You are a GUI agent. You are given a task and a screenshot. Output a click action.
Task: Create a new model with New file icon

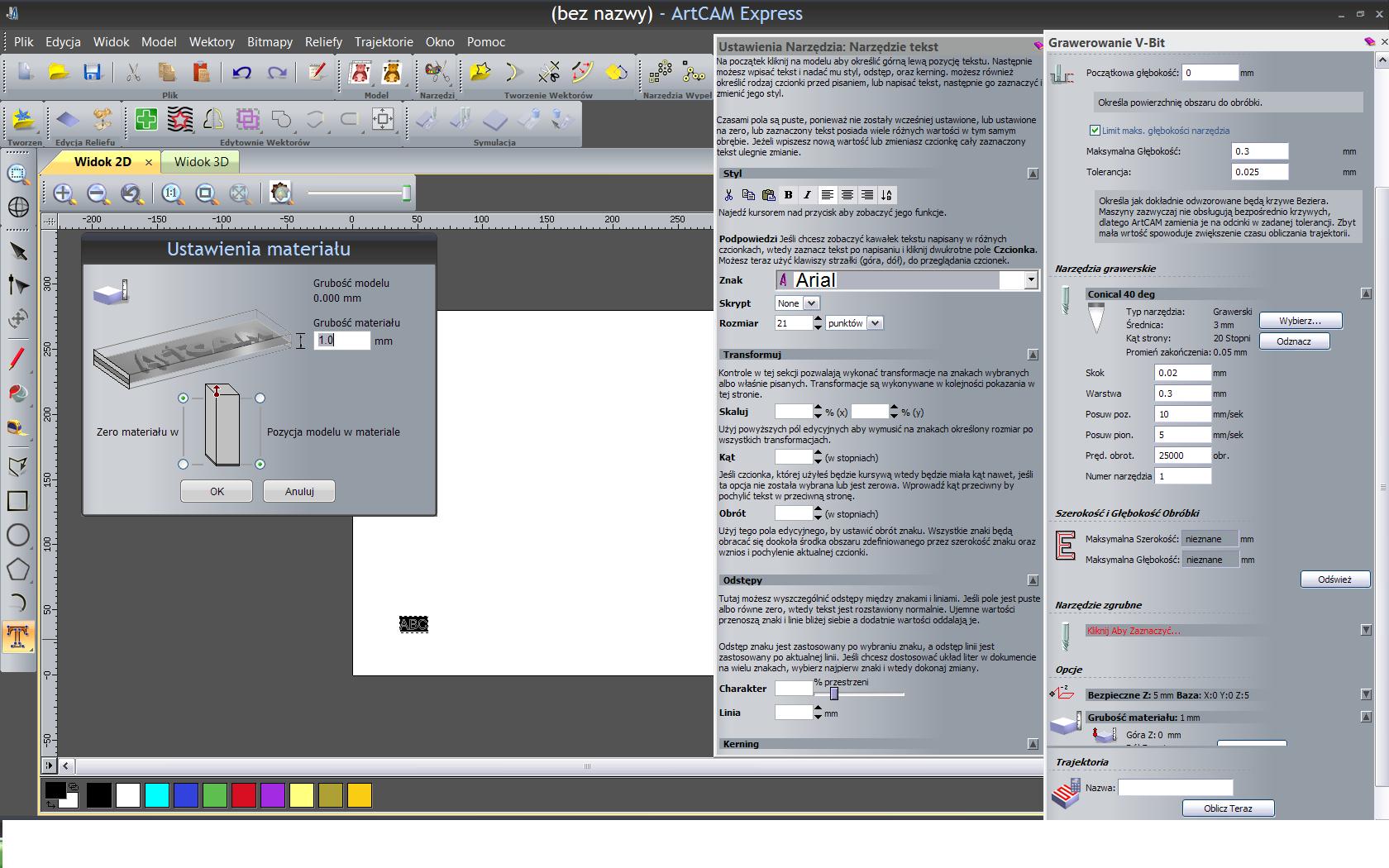click(x=25, y=73)
